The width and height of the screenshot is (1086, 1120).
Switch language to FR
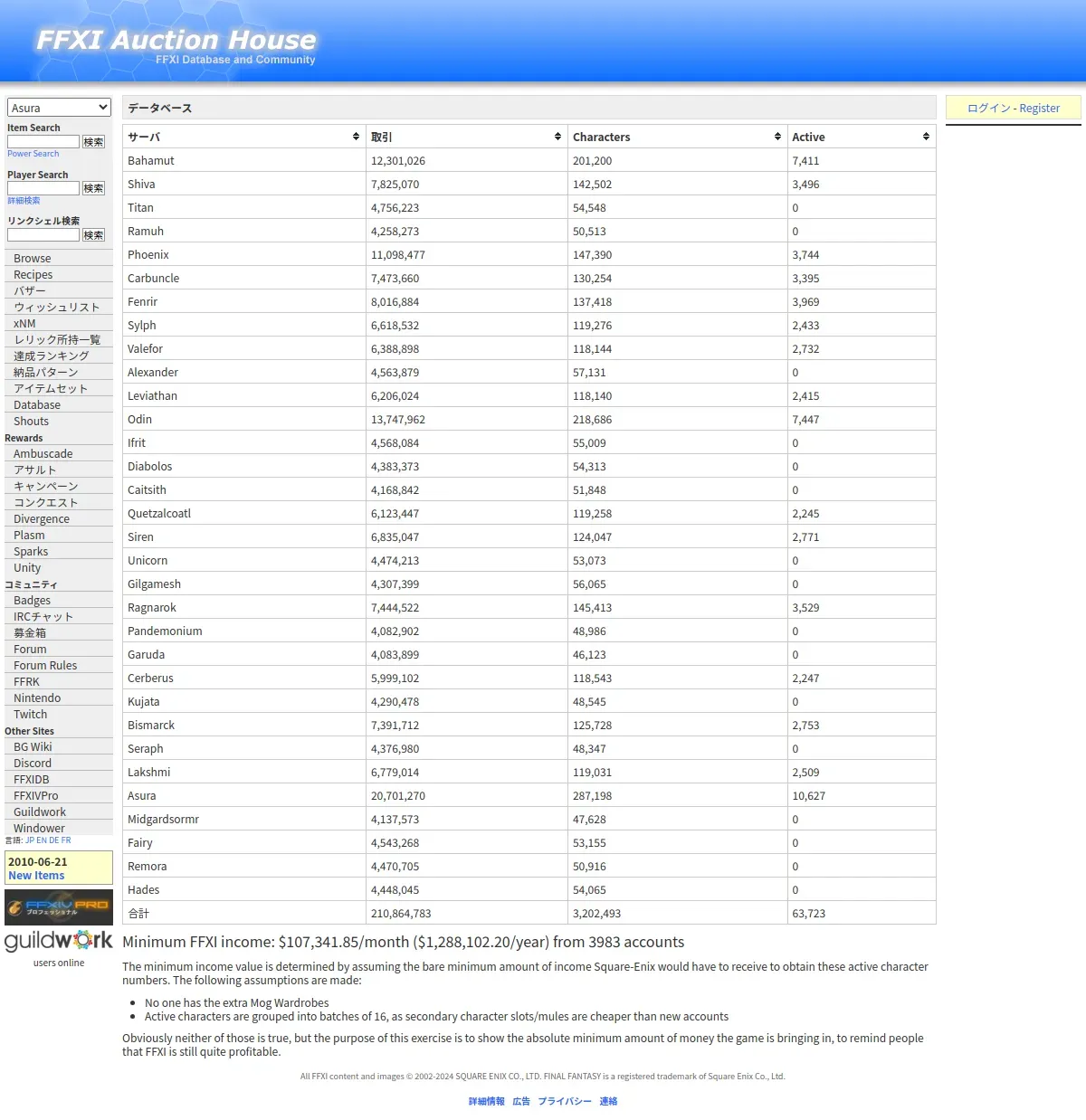point(66,840)
